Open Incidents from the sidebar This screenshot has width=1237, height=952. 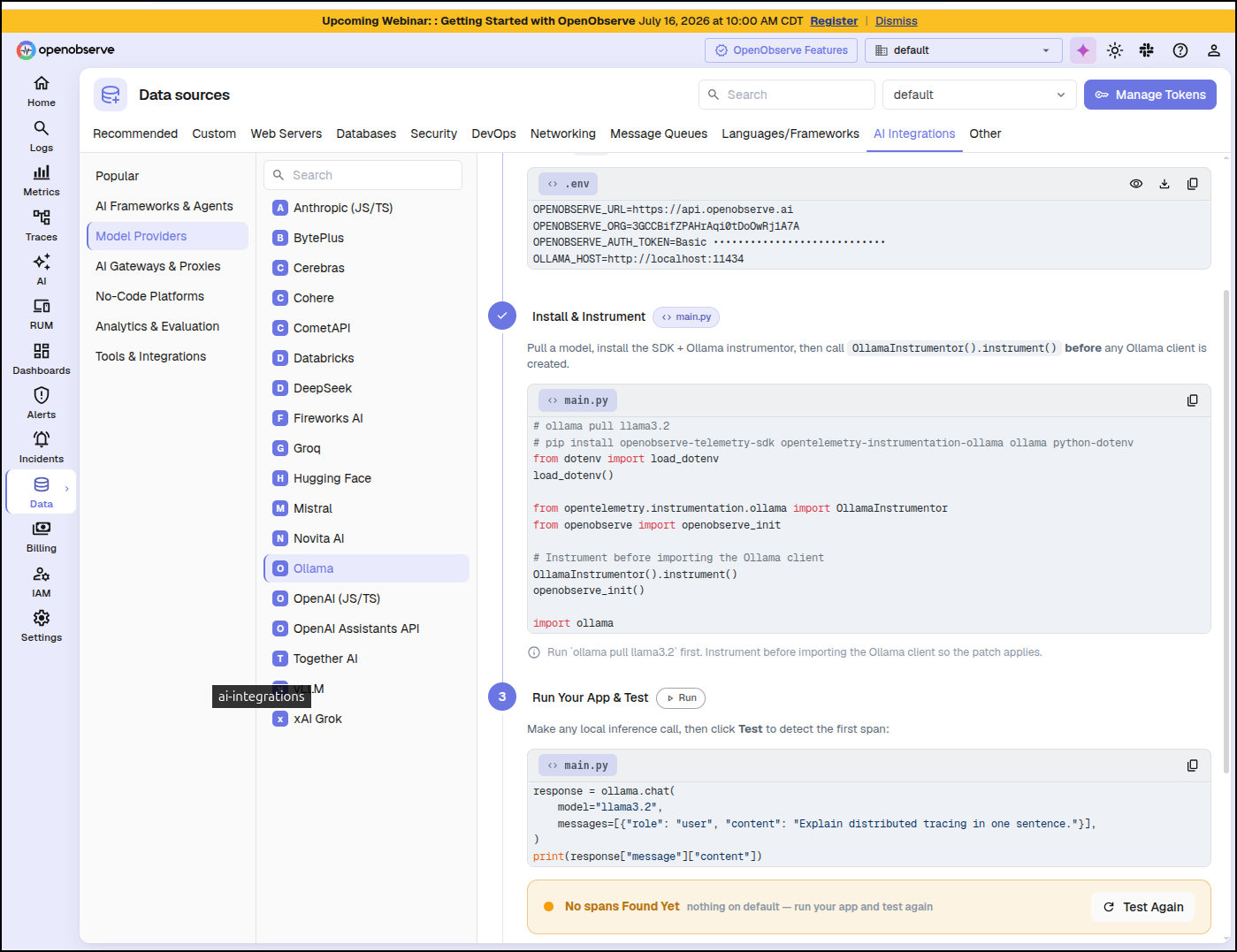(41, 447)
